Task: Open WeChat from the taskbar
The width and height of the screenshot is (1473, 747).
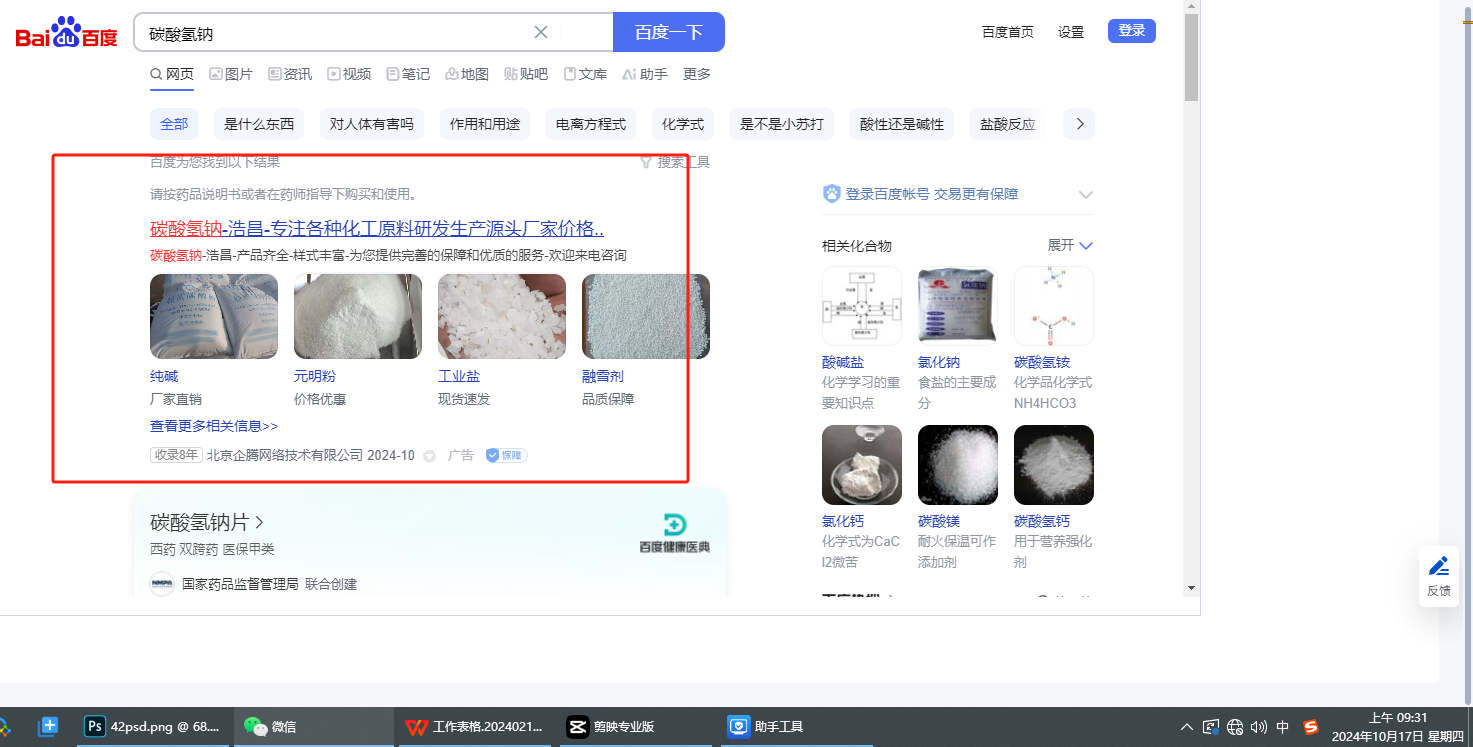Action: (313, 727)
